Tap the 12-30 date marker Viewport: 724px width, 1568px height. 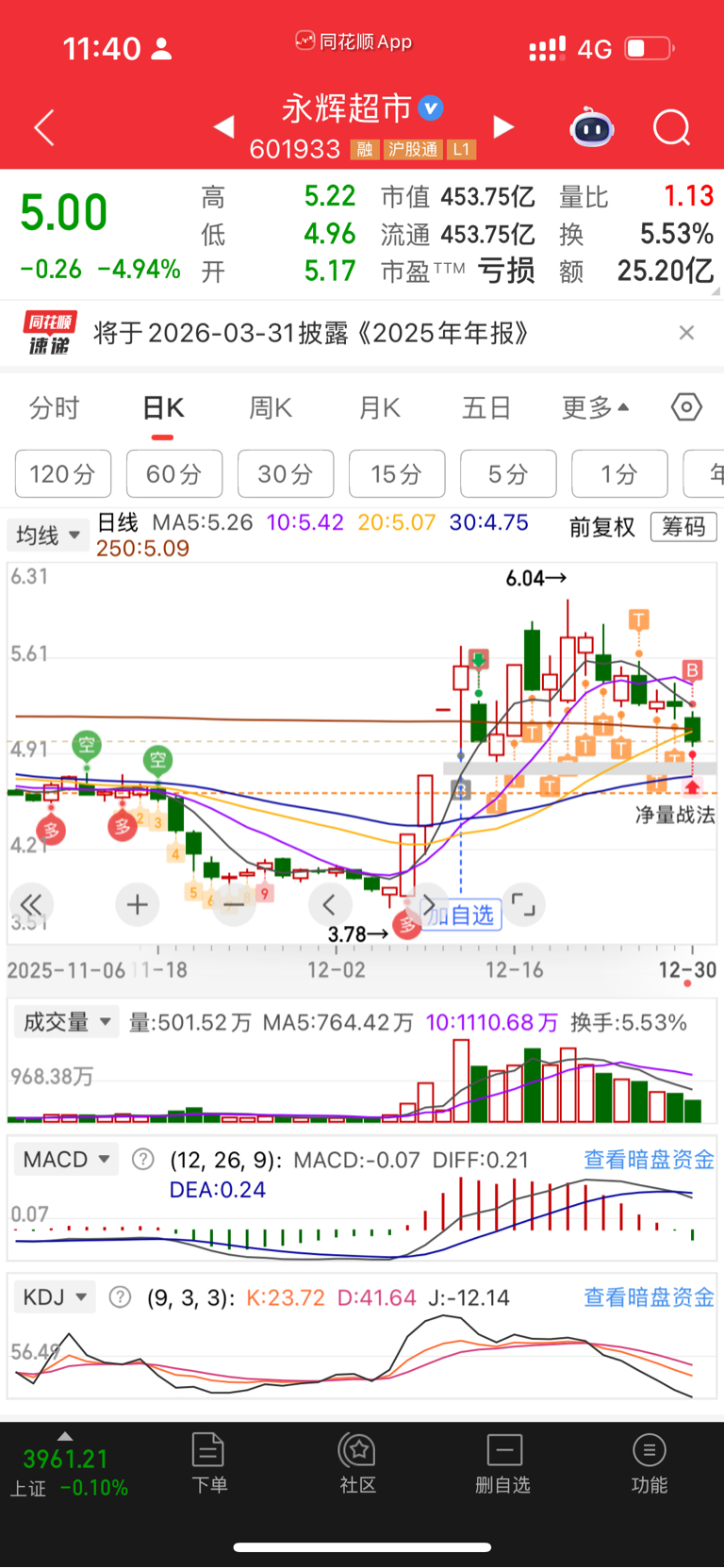(x=687, y=969)
